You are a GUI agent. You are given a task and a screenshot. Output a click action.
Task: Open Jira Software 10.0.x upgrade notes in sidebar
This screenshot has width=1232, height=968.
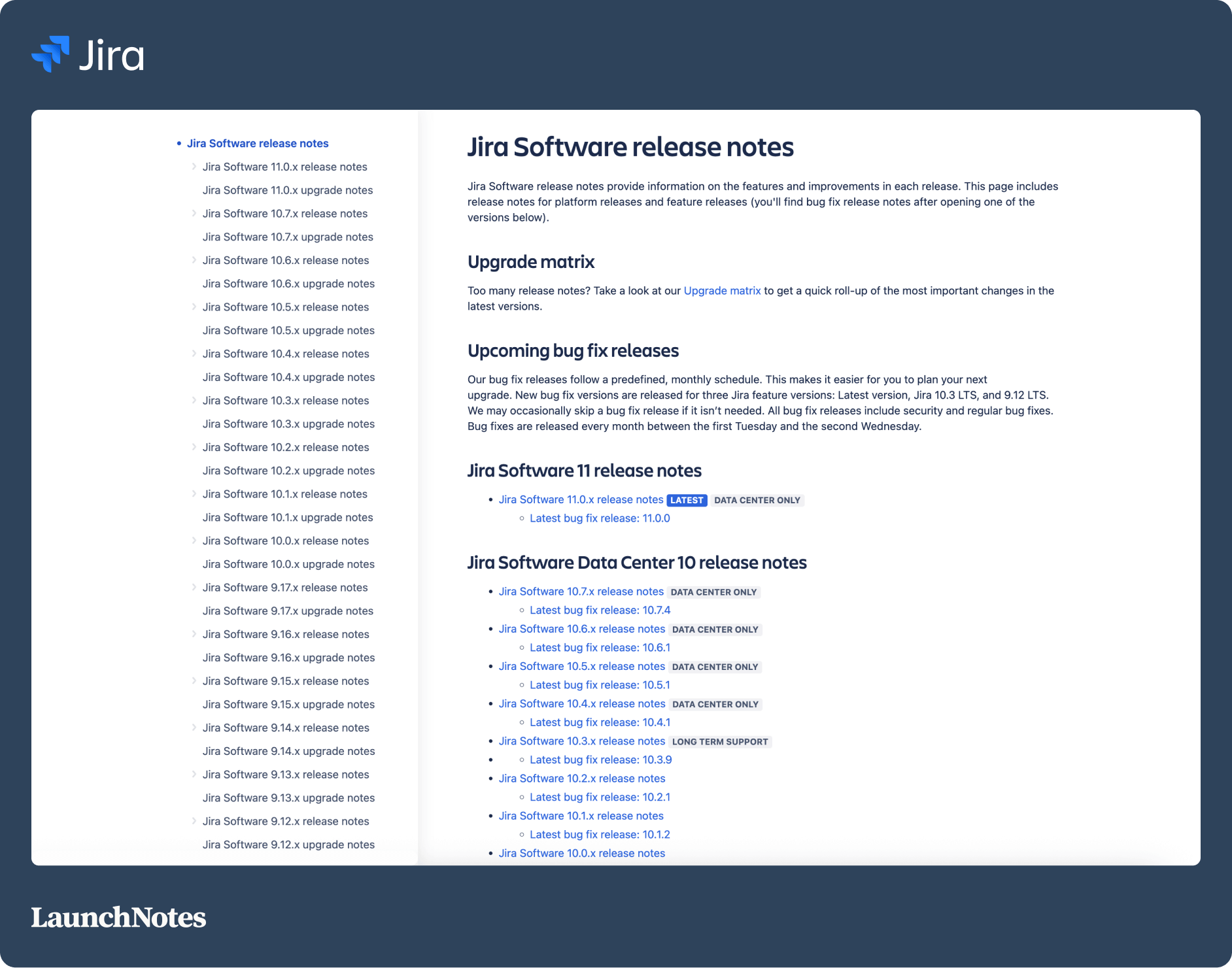288,564
